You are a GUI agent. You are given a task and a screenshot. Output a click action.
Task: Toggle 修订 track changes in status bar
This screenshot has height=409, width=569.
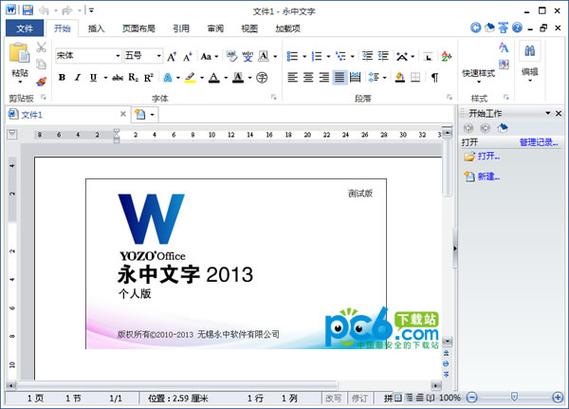[359, 398]
